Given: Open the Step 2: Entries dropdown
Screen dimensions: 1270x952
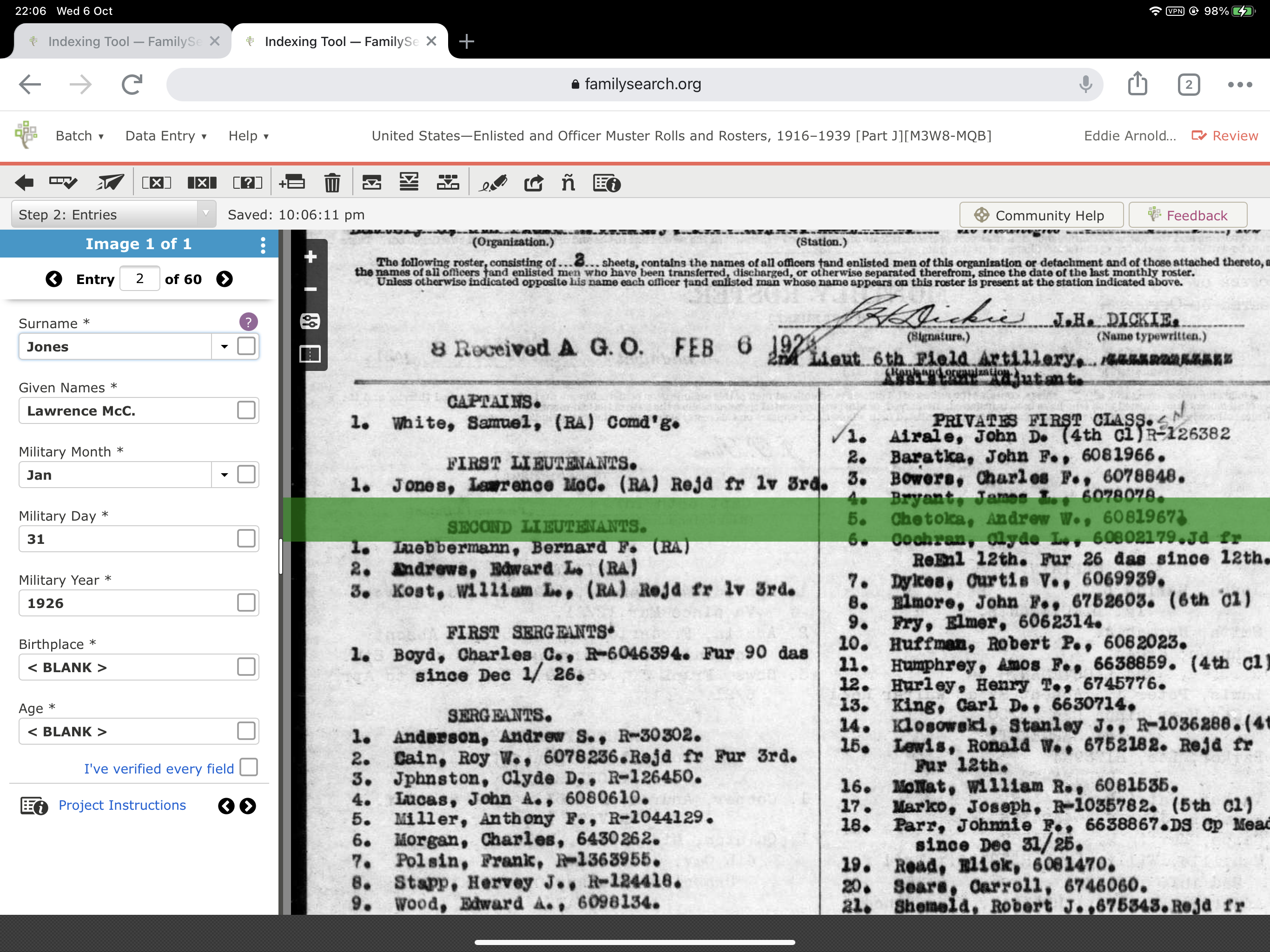Looking at the screenshot, I should [x=206, y=214].
